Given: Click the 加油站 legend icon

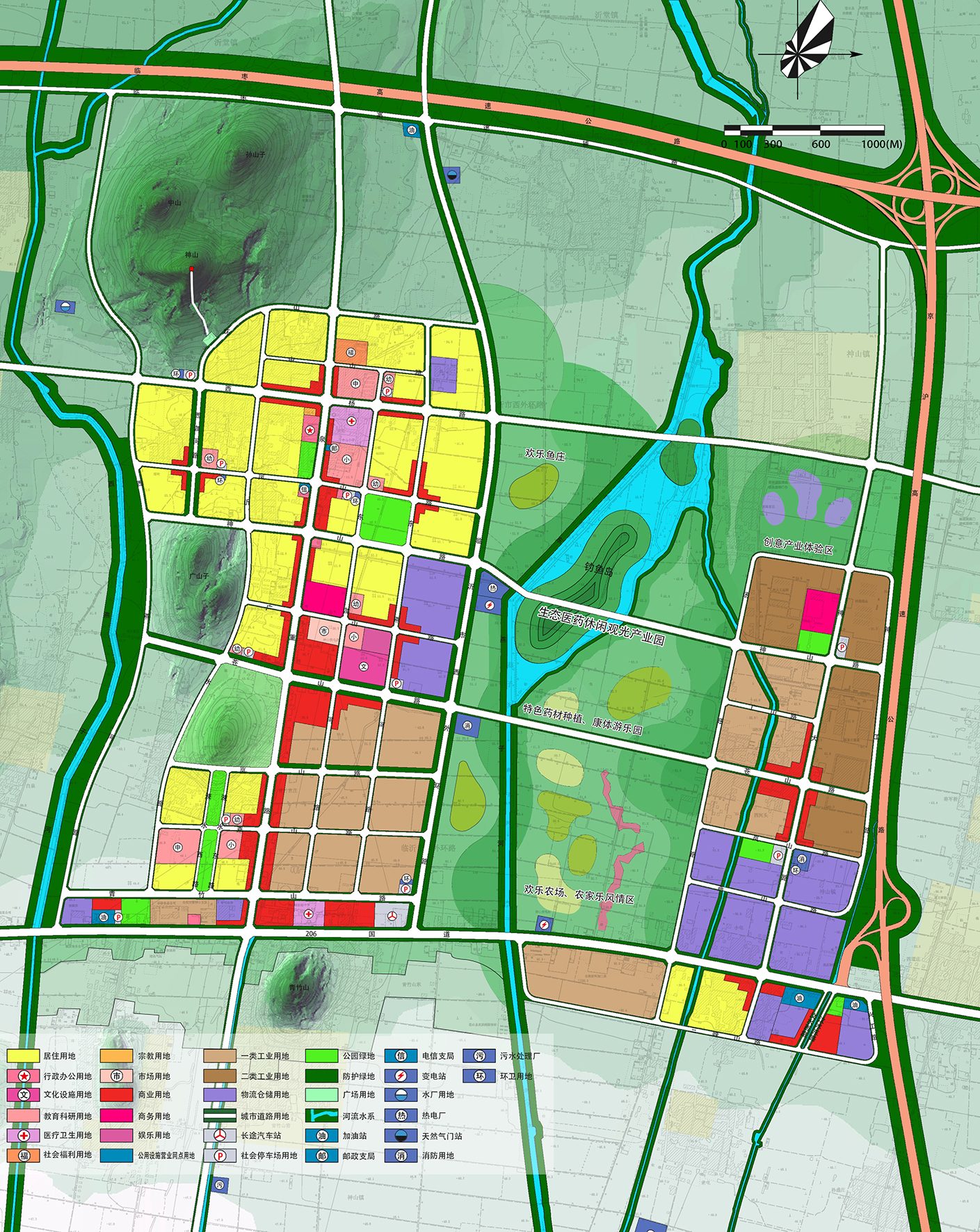Looking at the screenshot, I should point(322,1135).
